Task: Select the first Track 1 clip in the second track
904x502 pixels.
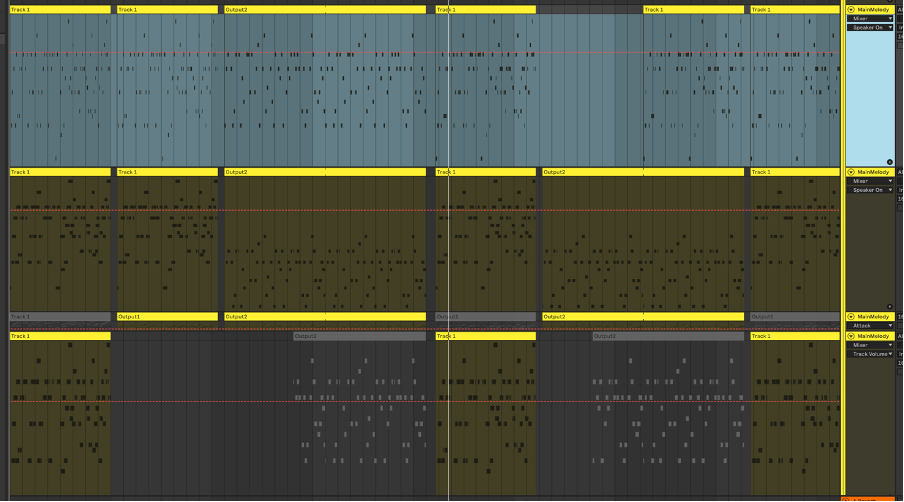Action: [60, 172]
